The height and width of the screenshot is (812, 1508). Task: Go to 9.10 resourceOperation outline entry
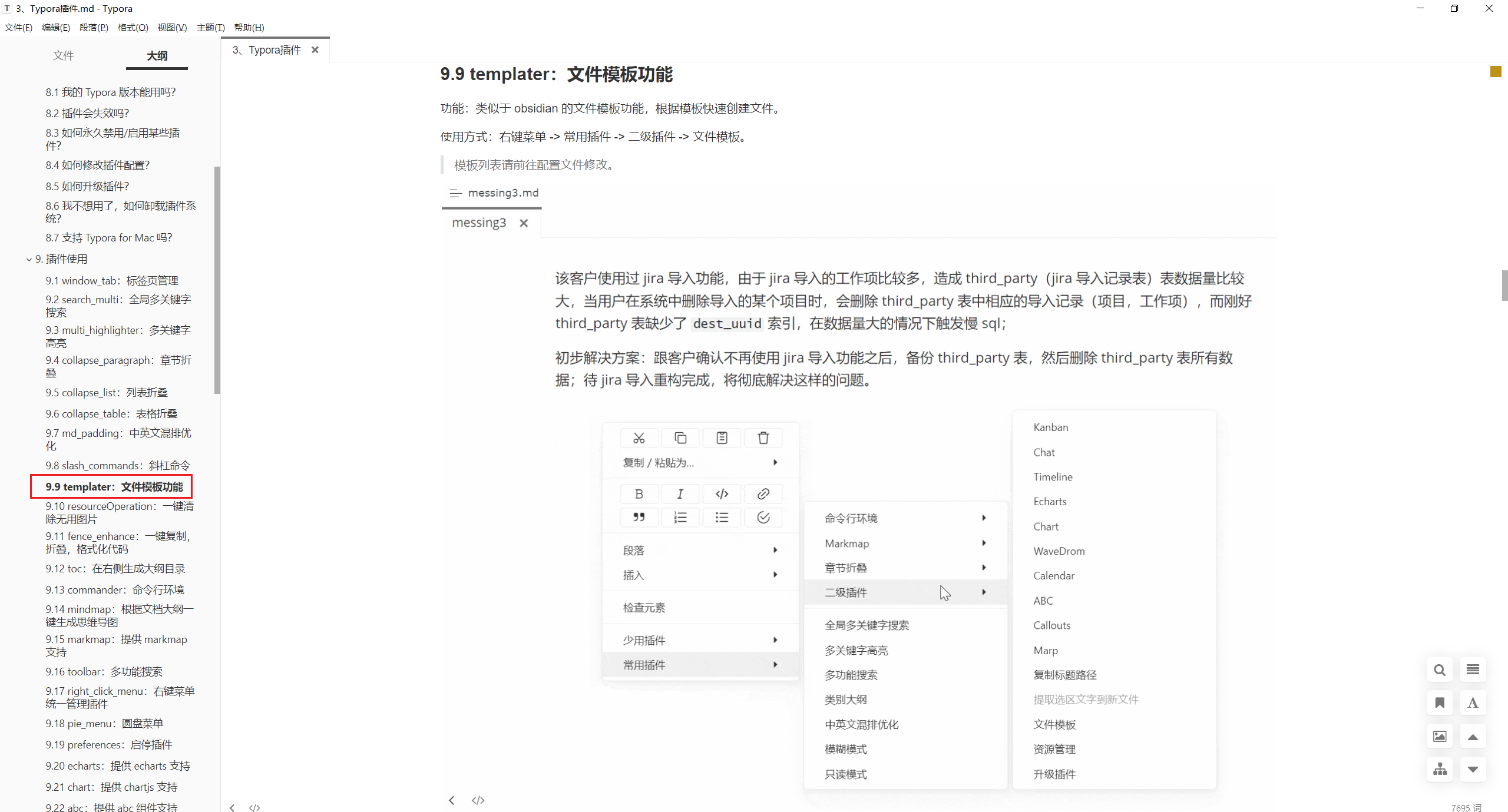(120, 513)
